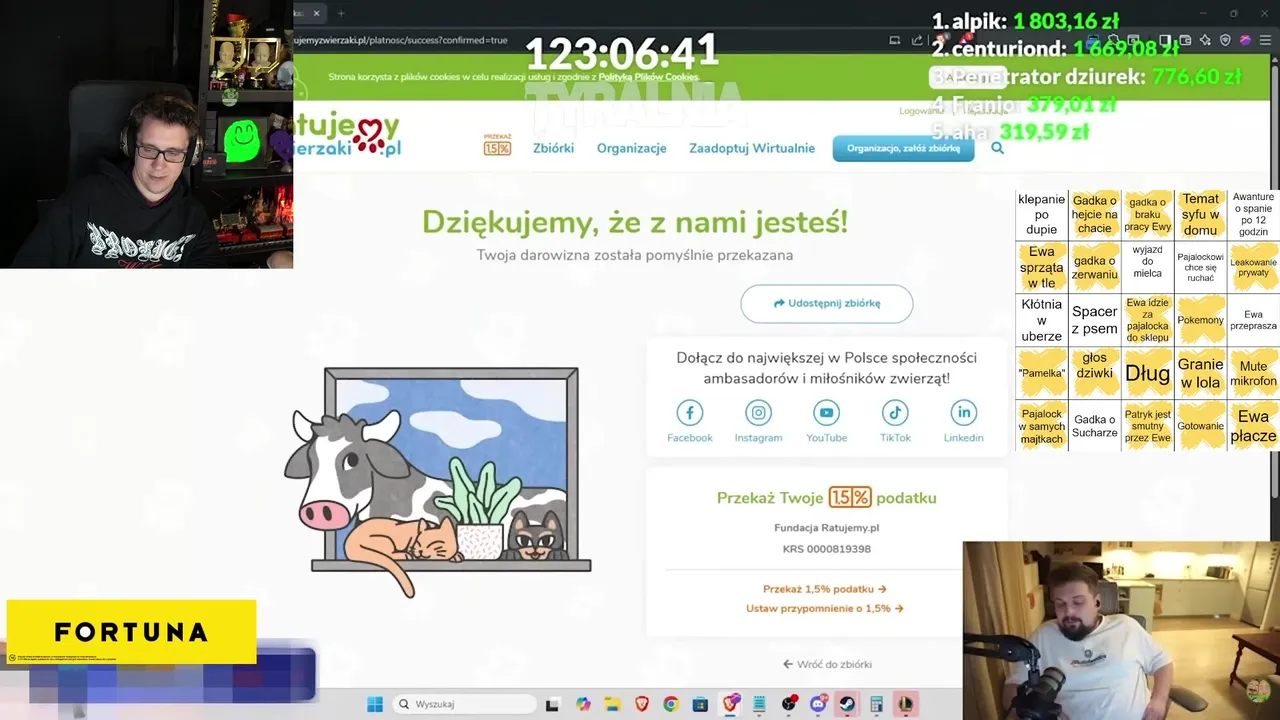The height and width of the screenshot is (720, 1280).
Task: Open Google Chrome from the taskbar
Action: coord(671,704)
